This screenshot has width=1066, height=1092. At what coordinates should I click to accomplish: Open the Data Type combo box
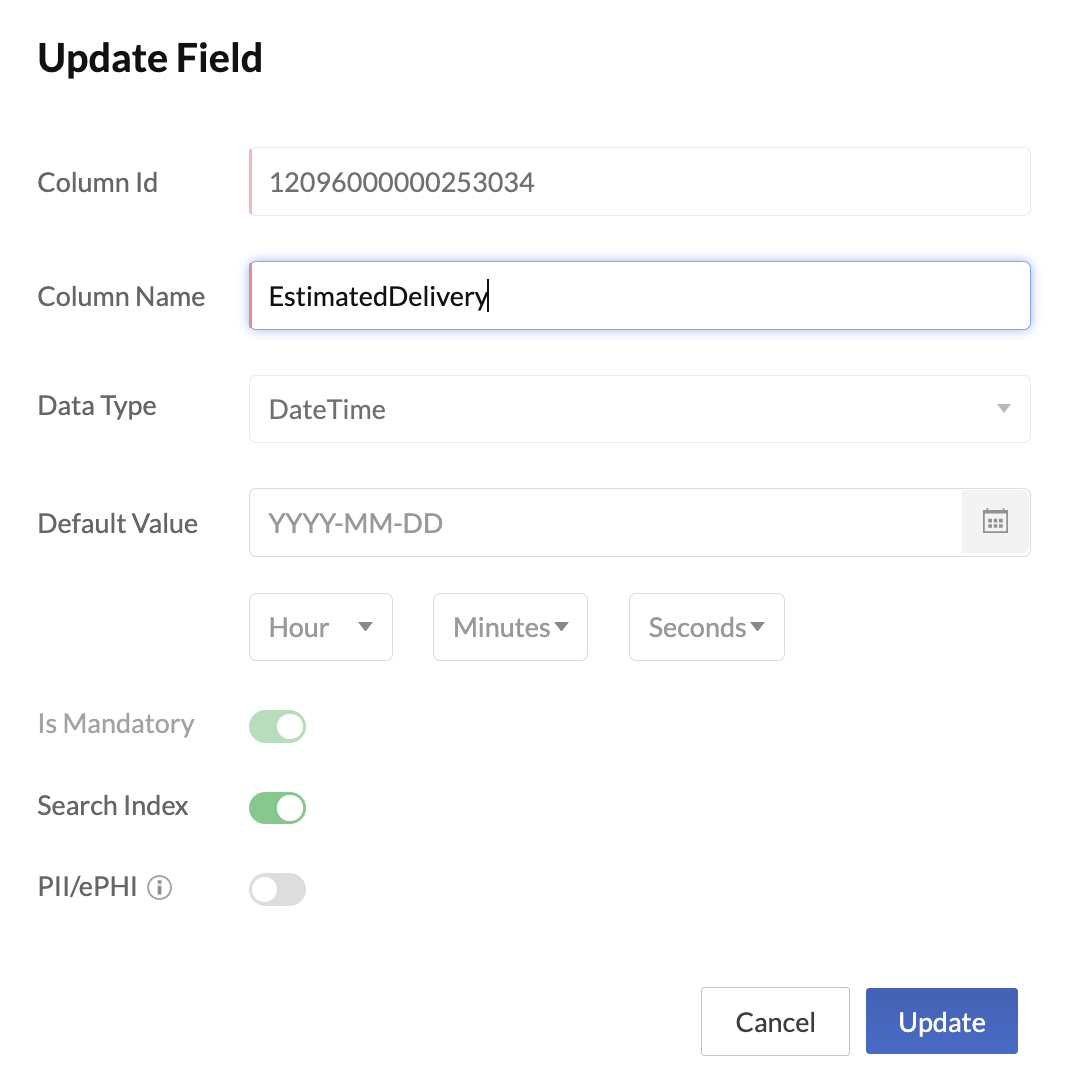(640, 409)
